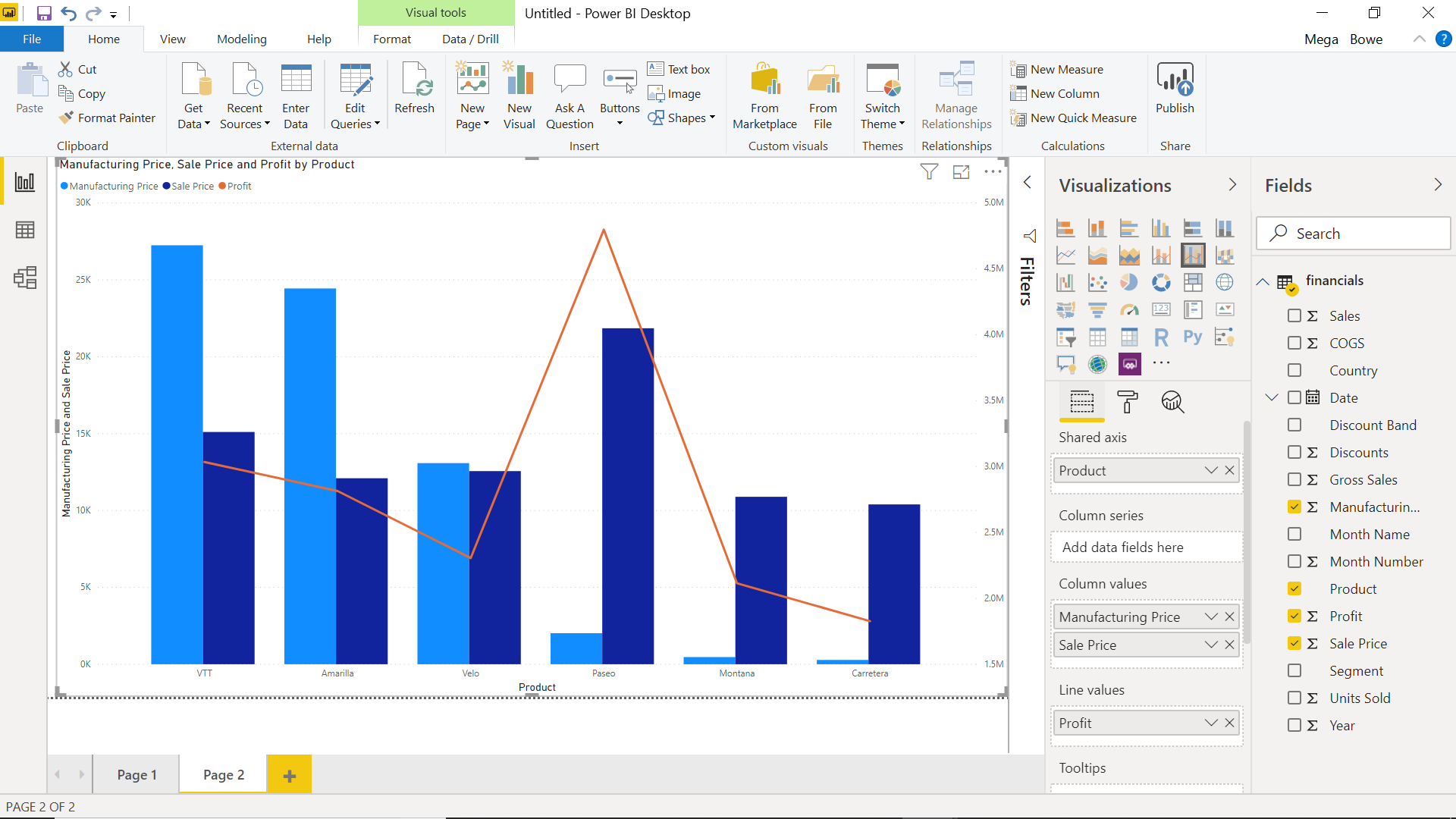Select the matrix visualization
This screenshot has height=819, width=1456.
click(x=1129, y=337)
